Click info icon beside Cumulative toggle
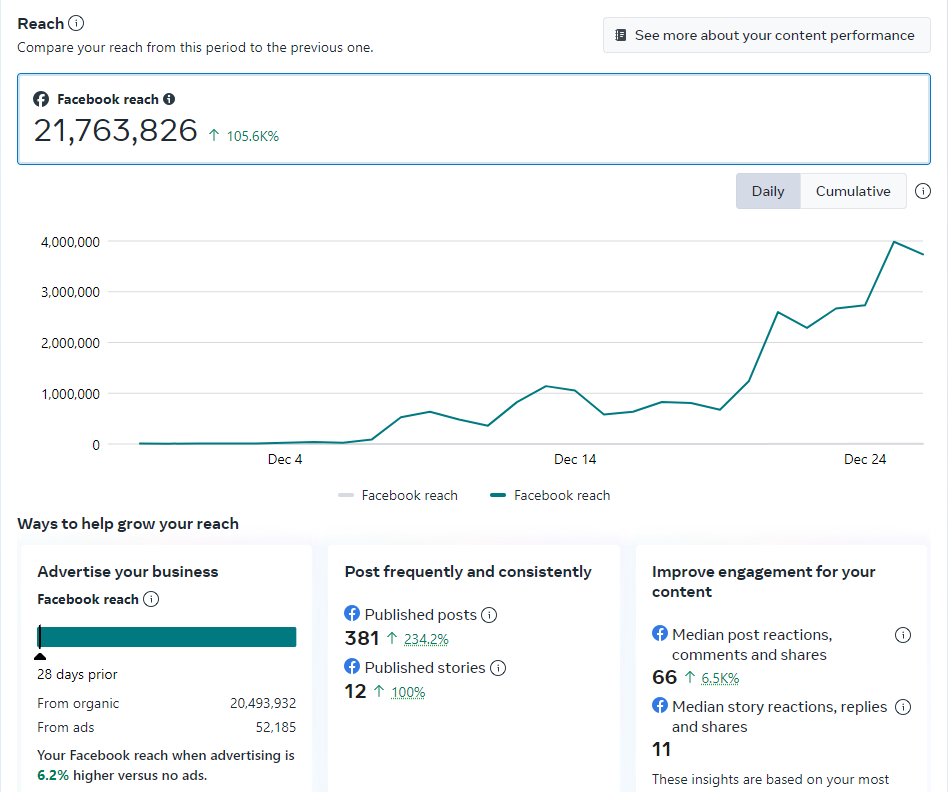Image resolution: width=948 pixels, height=792 pixels. pyautogui.click(x=923, y=191)
